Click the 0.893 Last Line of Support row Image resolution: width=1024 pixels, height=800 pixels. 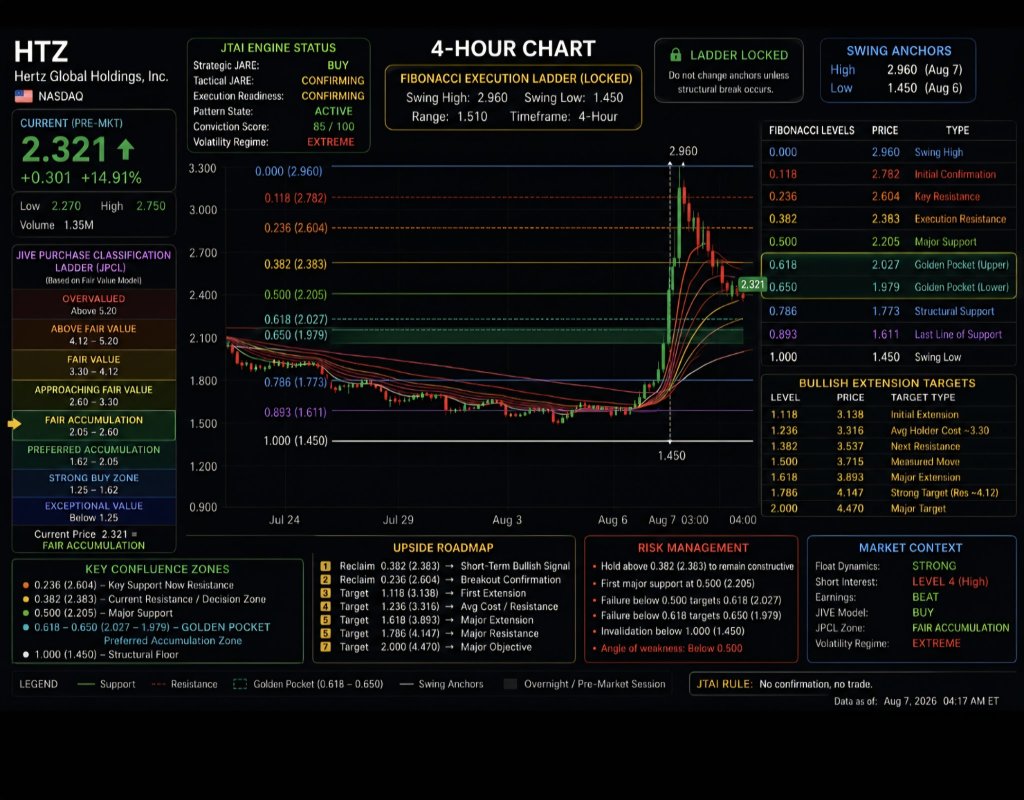point(889,334)
